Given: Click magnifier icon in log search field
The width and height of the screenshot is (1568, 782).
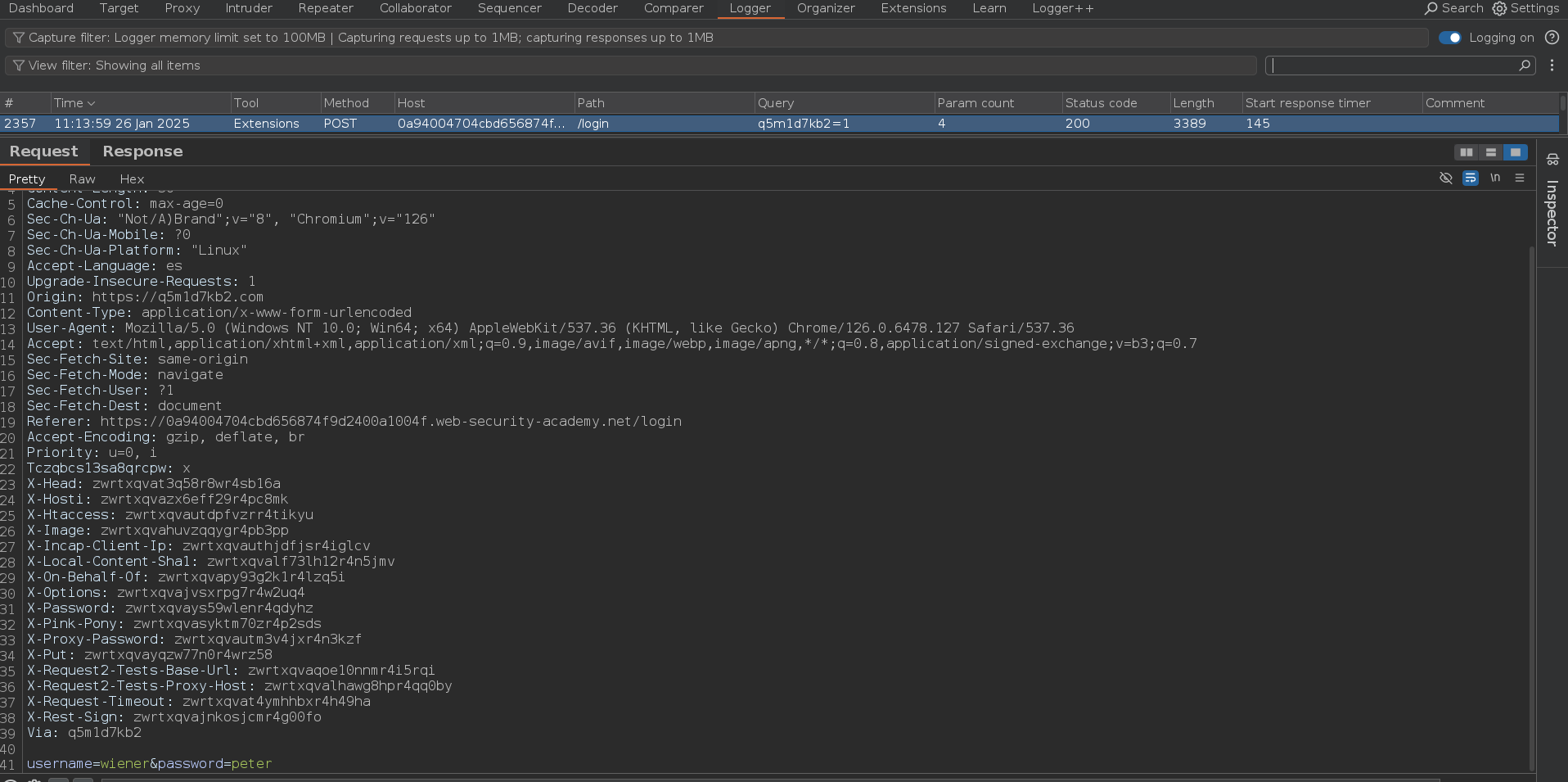Looking at the screenshot, I should tap(1525, 66).
